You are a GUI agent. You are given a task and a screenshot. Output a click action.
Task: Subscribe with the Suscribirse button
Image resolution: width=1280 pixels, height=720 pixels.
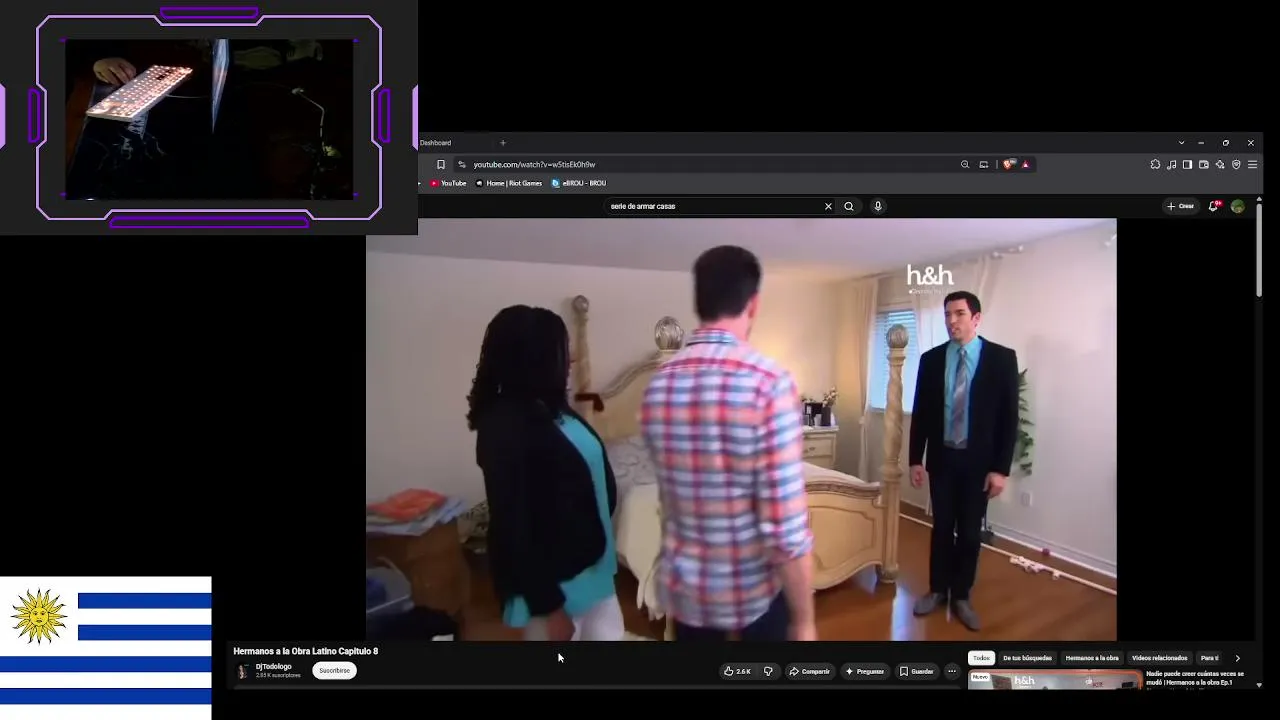pyautogui.click(x=334, y=671)
